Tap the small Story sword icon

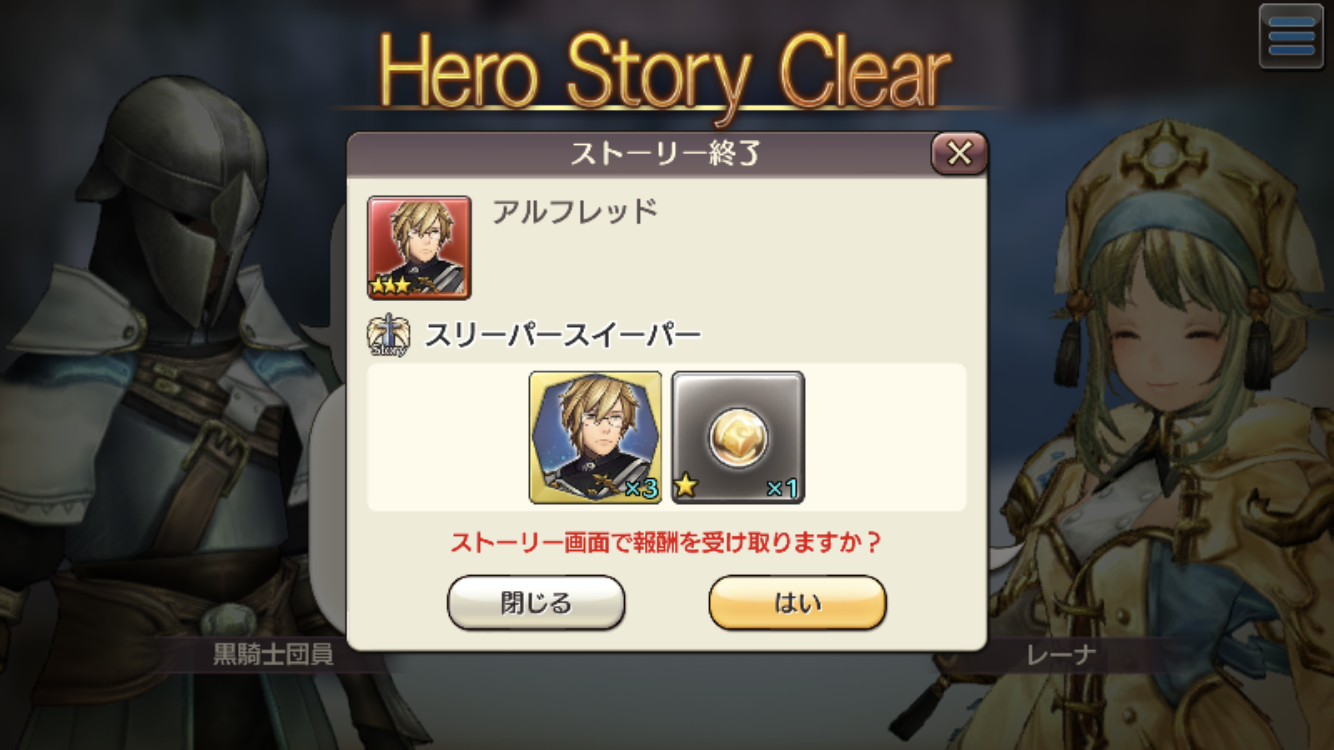[389, 335]
